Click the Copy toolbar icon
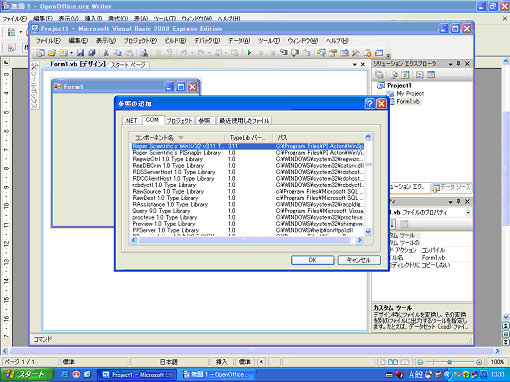This screenshot has width=510, height=382. coord(117,53)
